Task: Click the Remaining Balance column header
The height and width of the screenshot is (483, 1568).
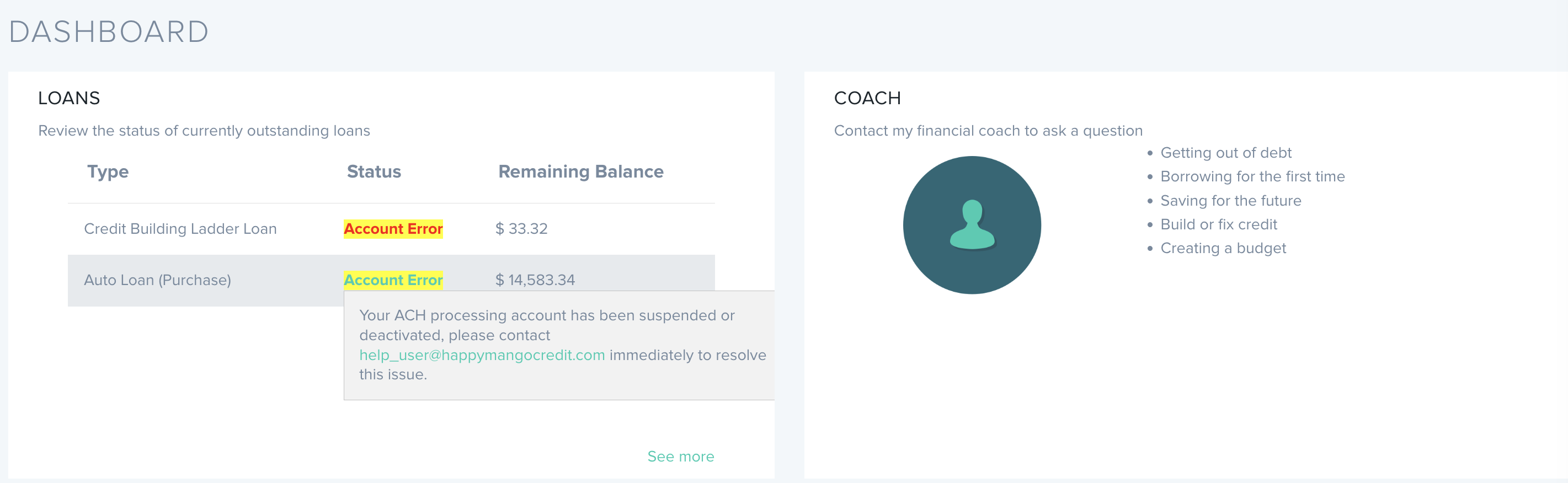Action: 580,171
